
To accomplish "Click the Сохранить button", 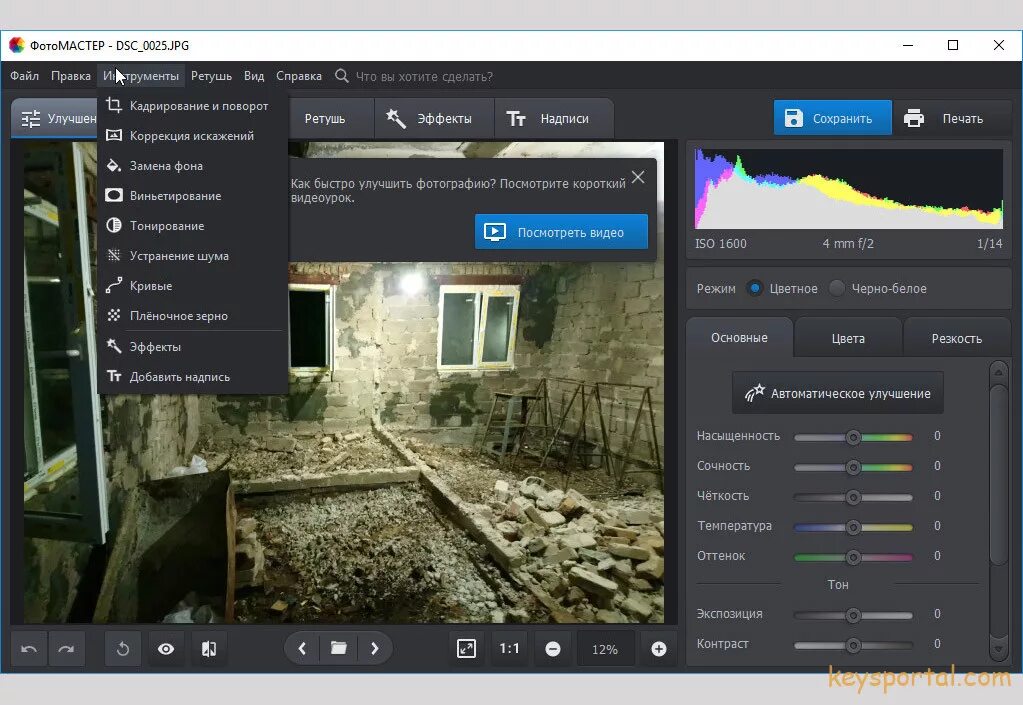I will [x=832, y=119].
